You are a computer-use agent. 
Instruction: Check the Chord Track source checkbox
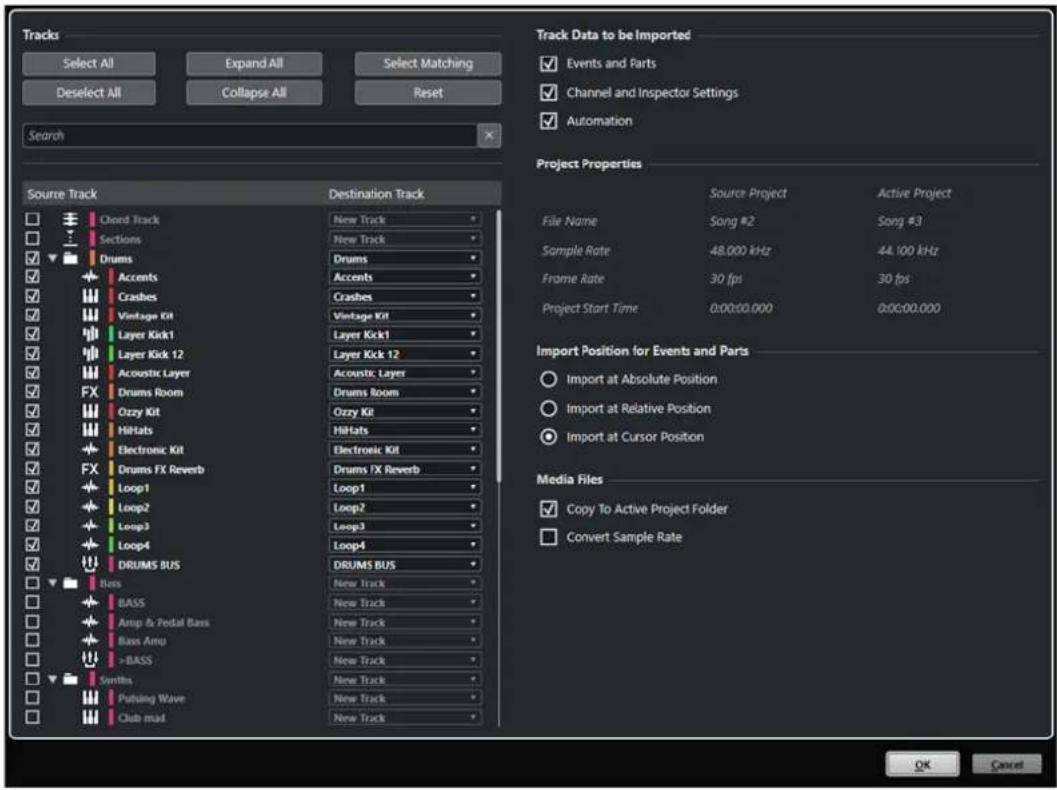32,220
